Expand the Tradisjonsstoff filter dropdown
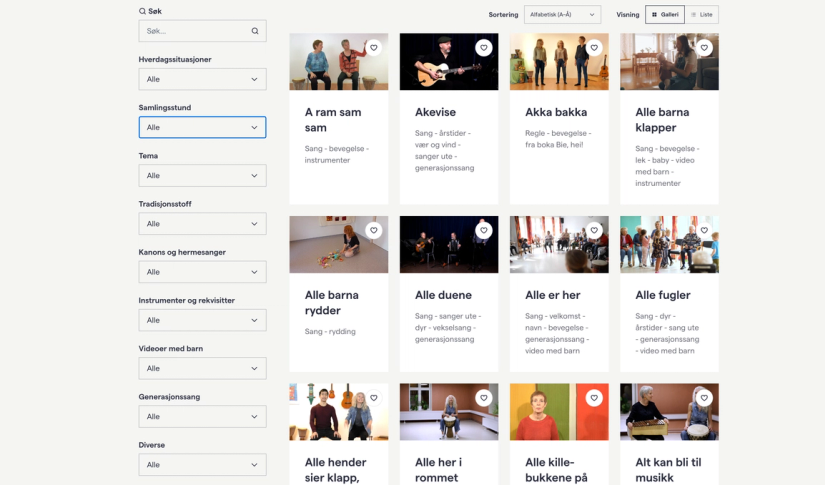Screen dimensions: 825x485 203,224
